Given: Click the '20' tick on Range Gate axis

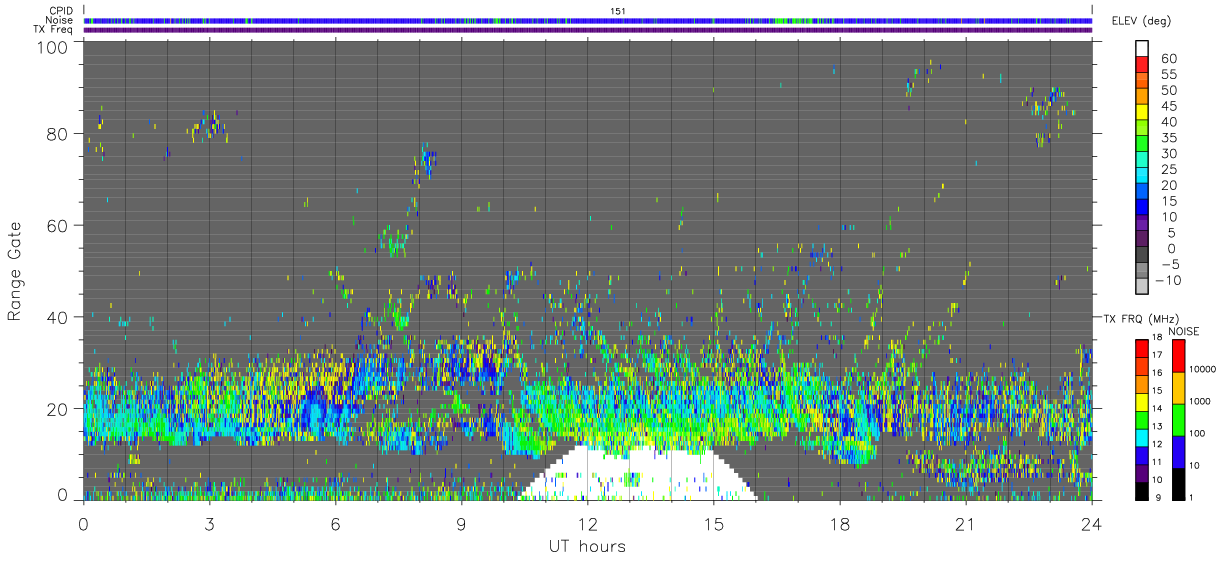Looking at the screenshot, I should tap(59, 409).
